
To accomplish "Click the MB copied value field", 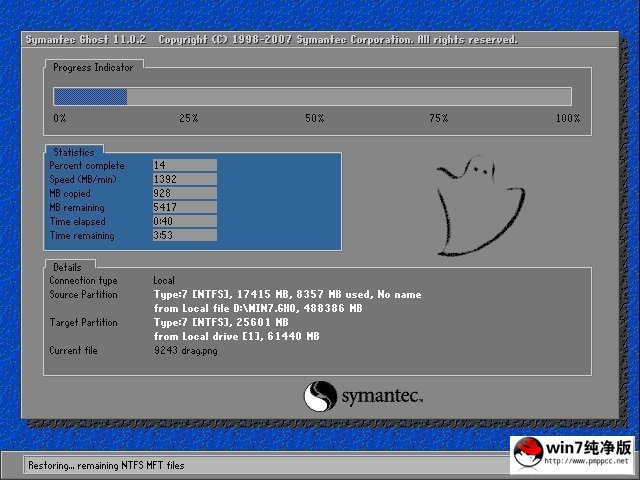I will 184,193.
